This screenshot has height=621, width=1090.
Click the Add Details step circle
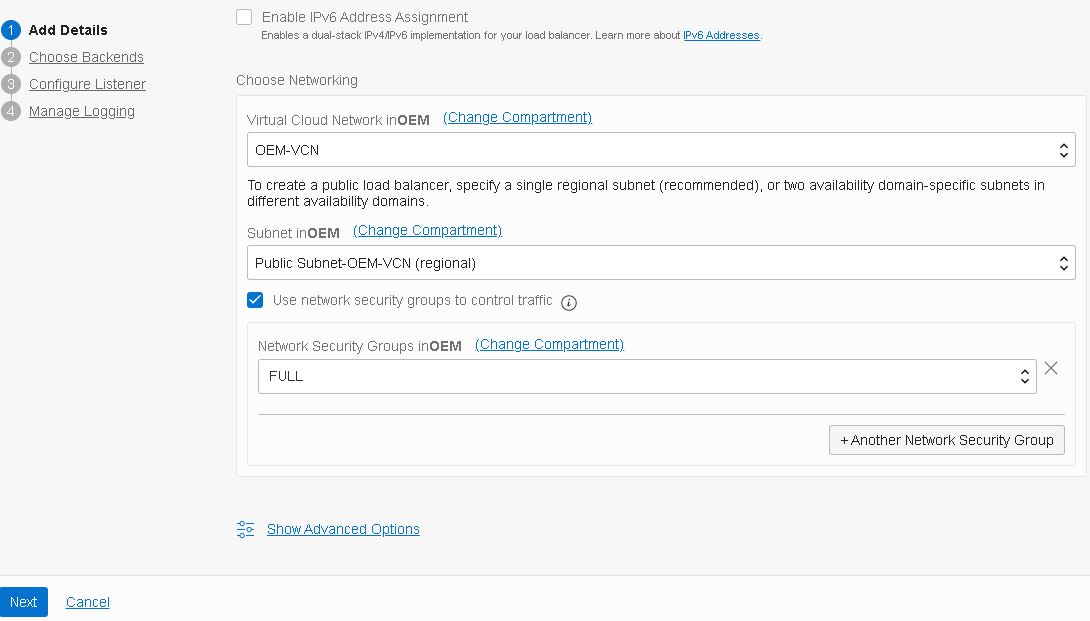11,30
